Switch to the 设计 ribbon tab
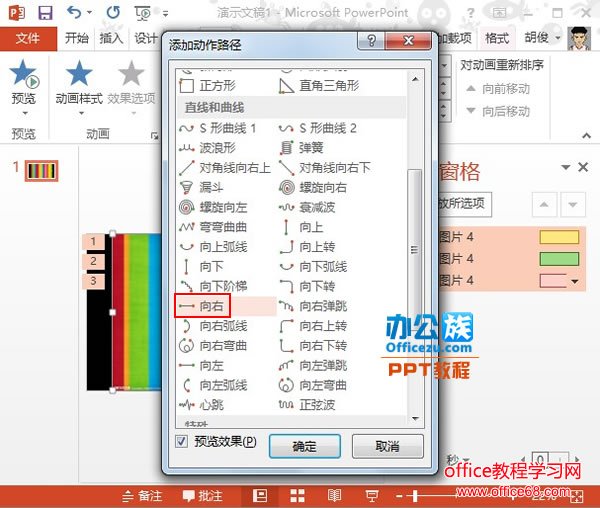The height and width of the screenshot is (508, 600). 145,38
